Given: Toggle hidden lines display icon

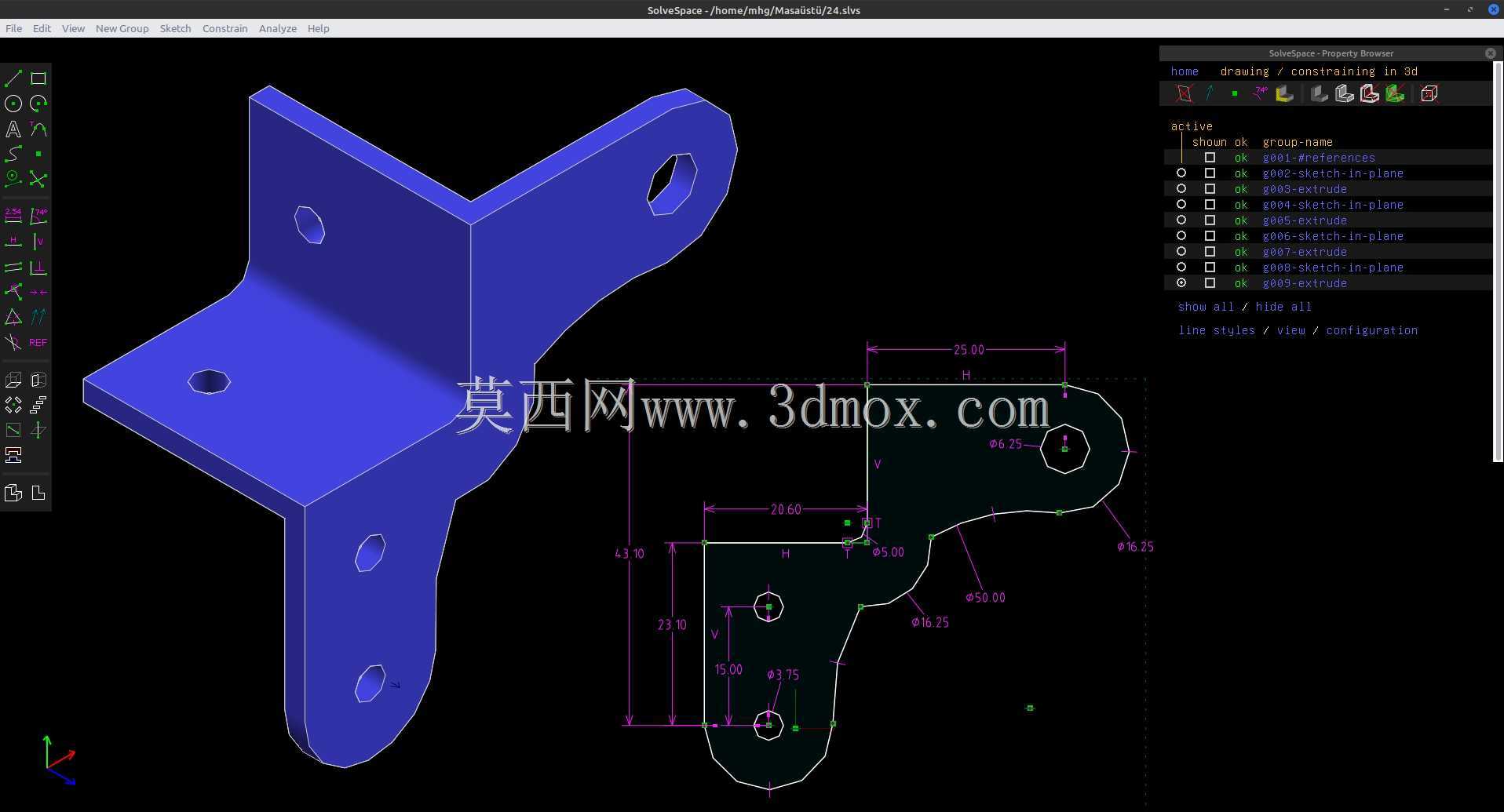Looking at the screenshot, I should 1429,93.
